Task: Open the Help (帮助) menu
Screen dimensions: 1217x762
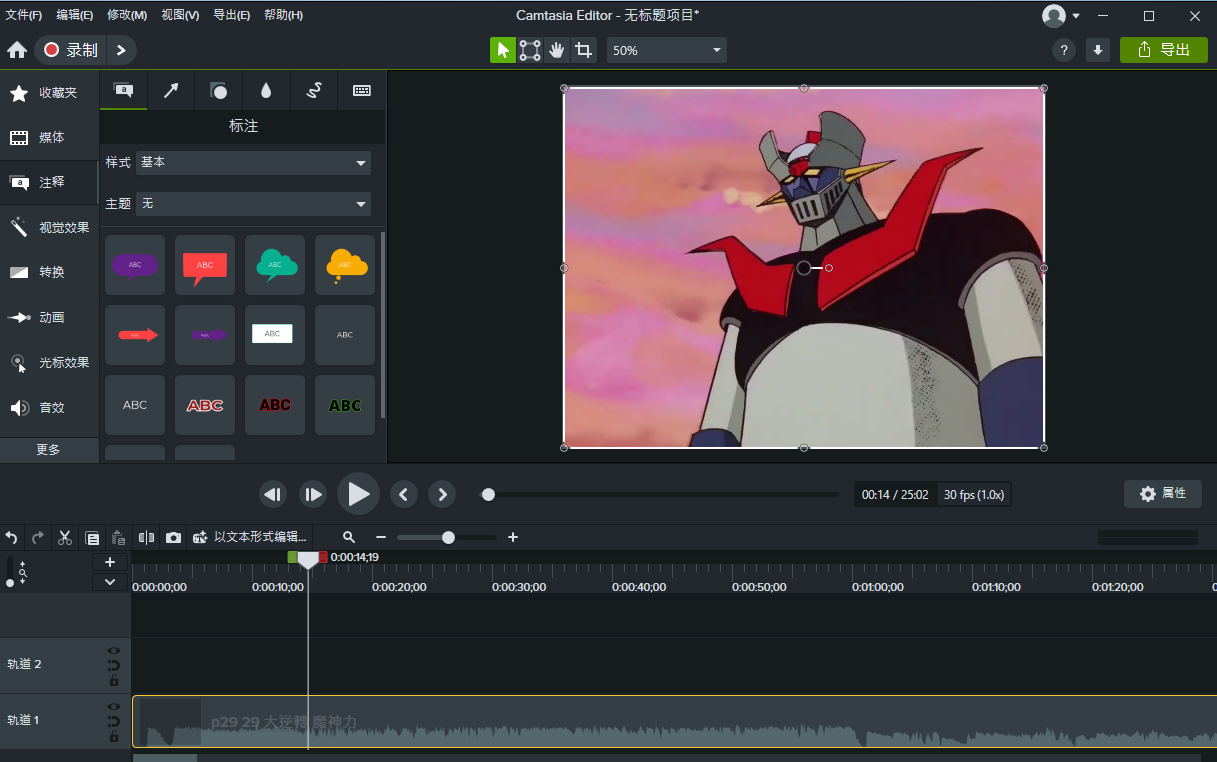Action: click(x=284, y=15)
